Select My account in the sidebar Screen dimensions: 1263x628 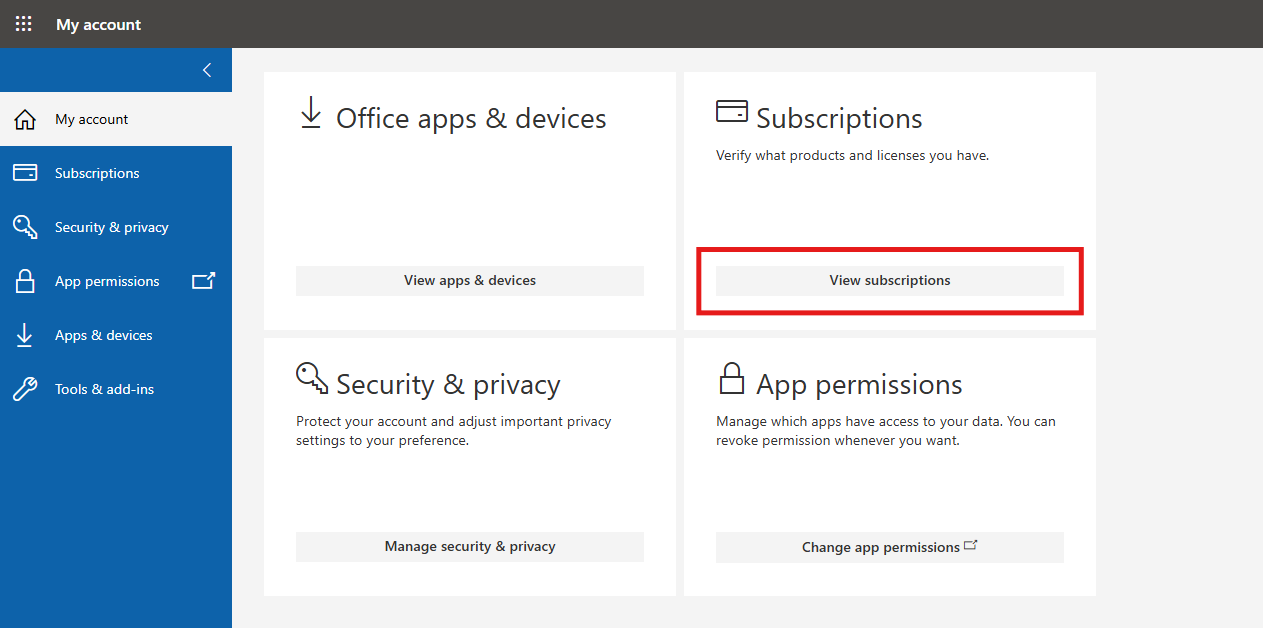[116, 119]
